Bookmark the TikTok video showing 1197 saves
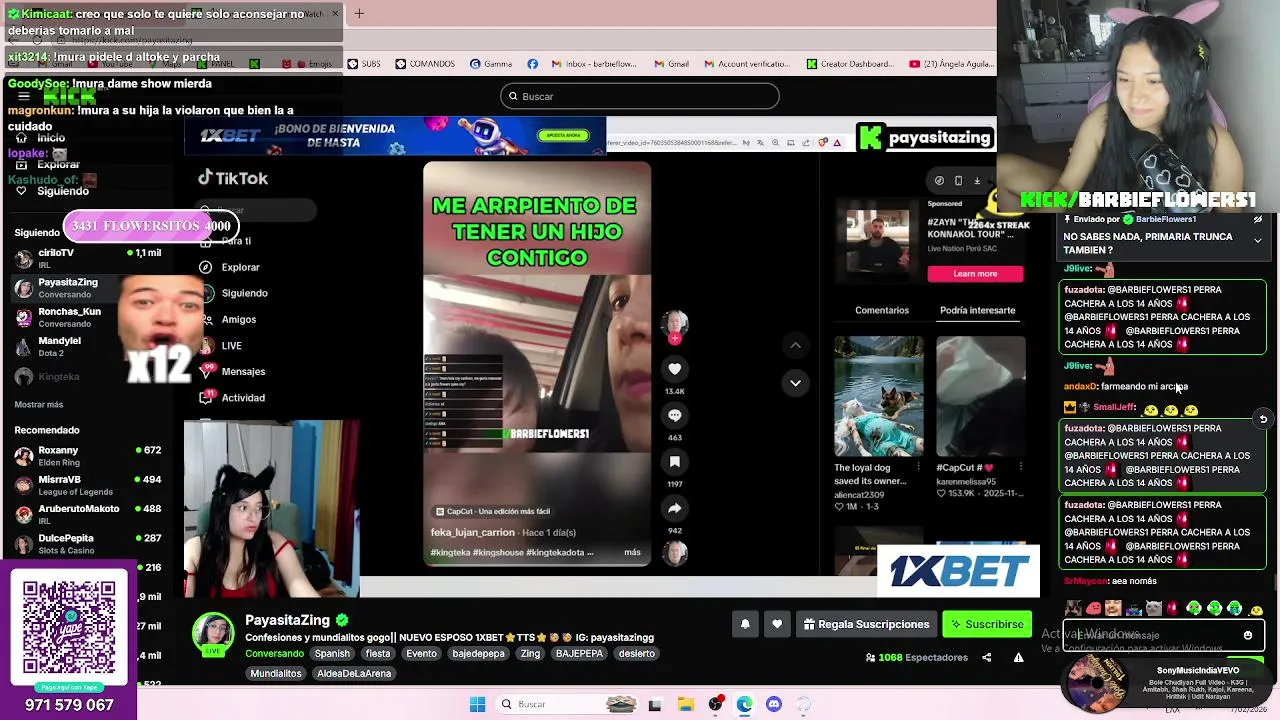1280x720 pixels. [x=675, y=462]
